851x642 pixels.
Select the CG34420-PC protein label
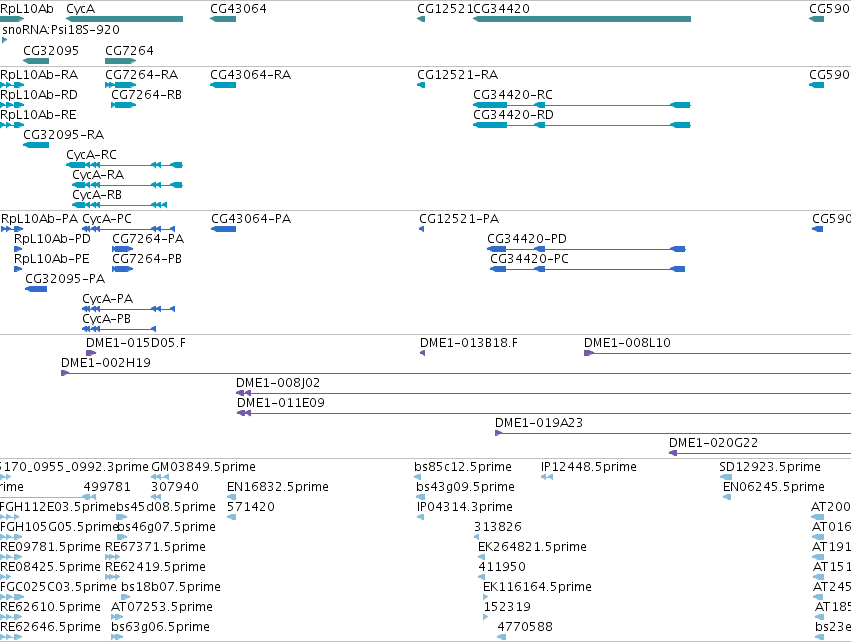[x=529, y=259]
